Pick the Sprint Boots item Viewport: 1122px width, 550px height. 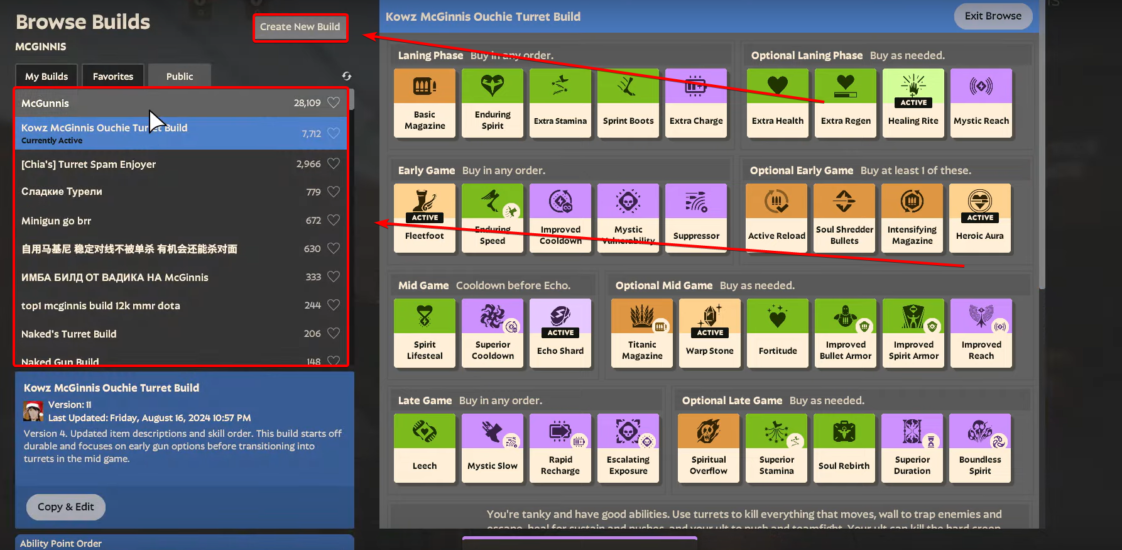point(628,103)
